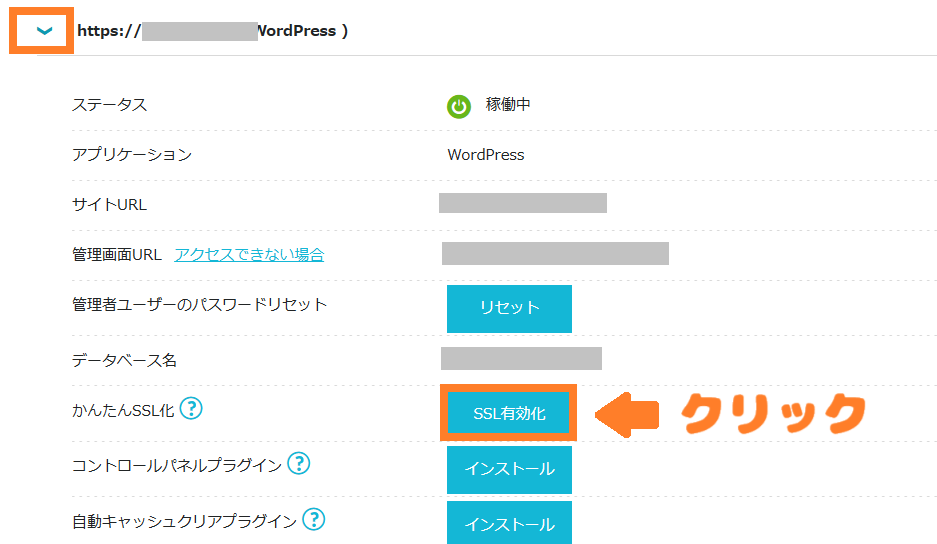The height and width of the screenshot is (544, 937).
Task: Click the 稼働中 status text
Action: click(508, 105)
